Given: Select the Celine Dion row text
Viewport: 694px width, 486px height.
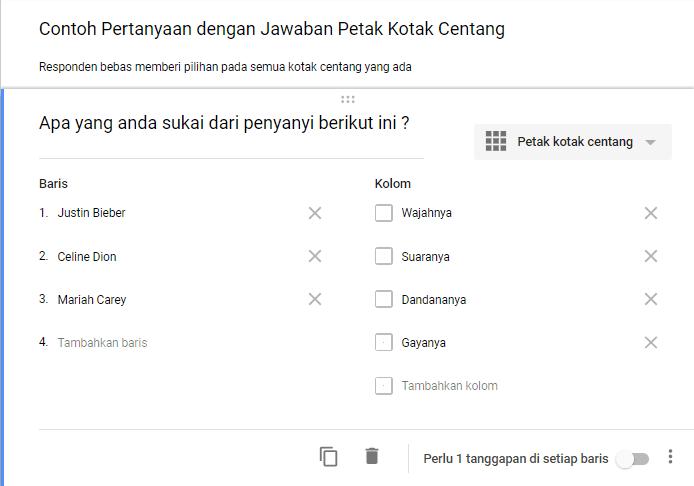Looking at the screenshot, I should (x=87, y=256).
